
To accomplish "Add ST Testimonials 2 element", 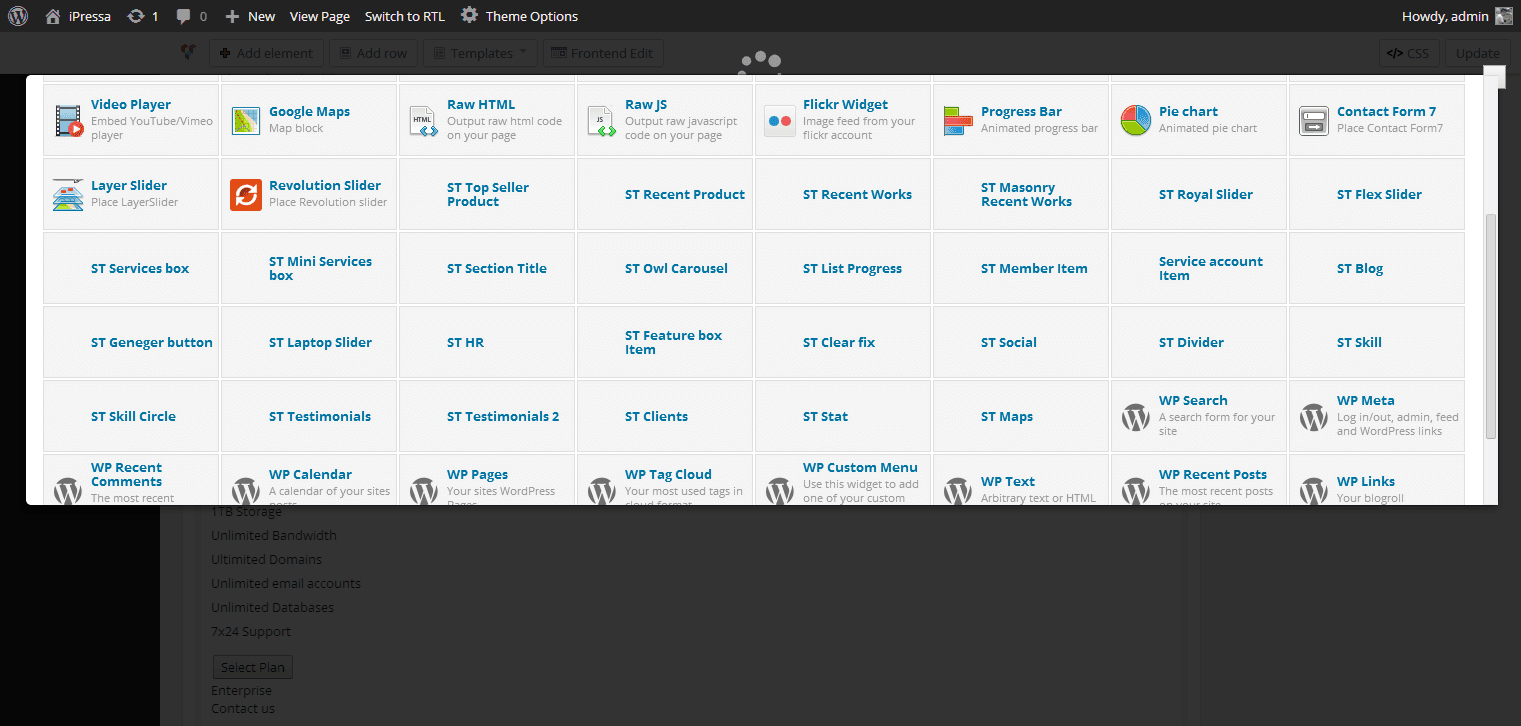I will click(x=487, y=416).
